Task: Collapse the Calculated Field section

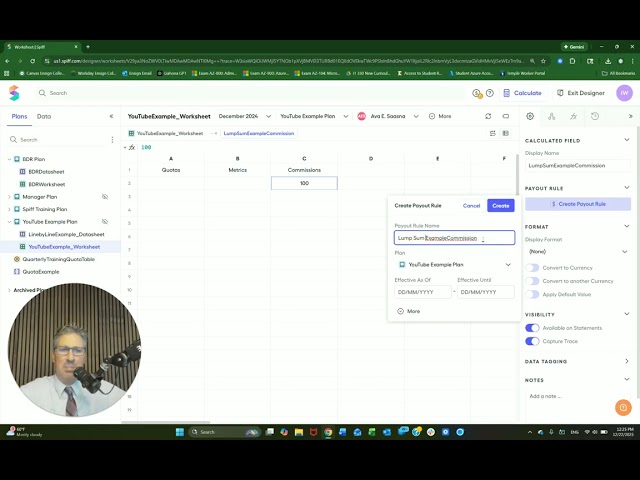Action: 627,140
